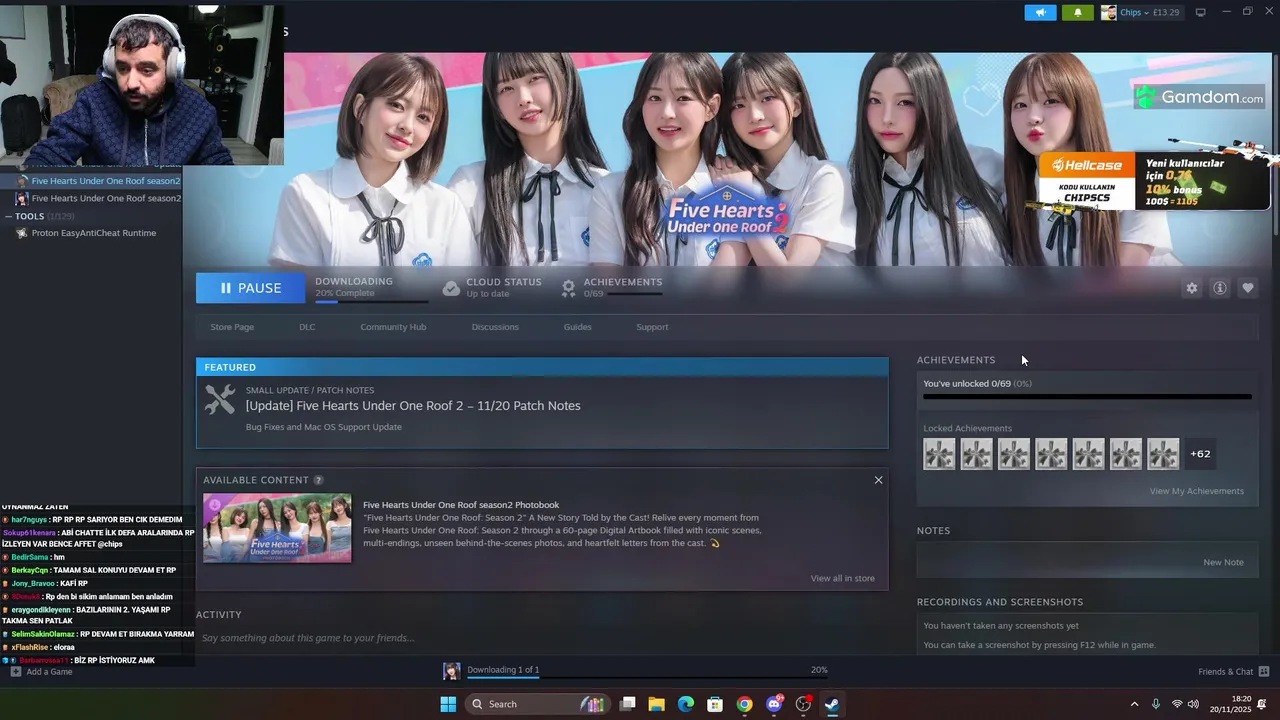Click the Five Hearts Under One Roof season2 Photobook title

tap(461, 505)
